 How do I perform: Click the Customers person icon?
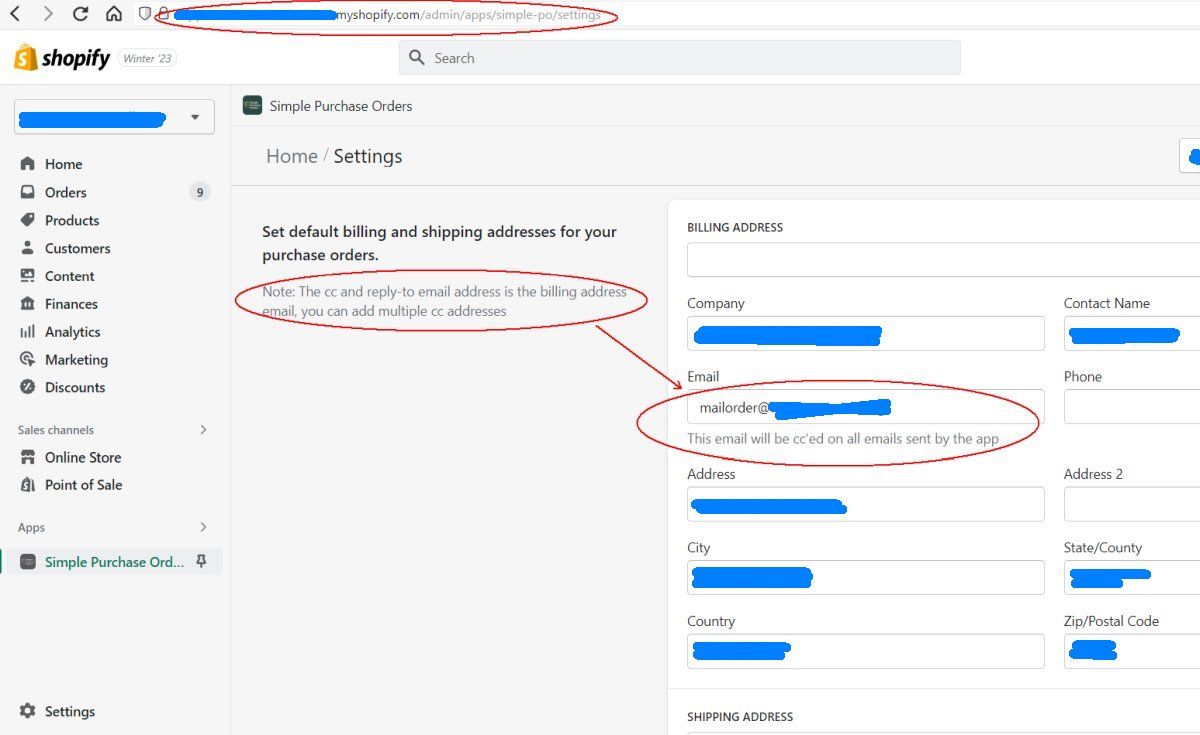(27, 248)
